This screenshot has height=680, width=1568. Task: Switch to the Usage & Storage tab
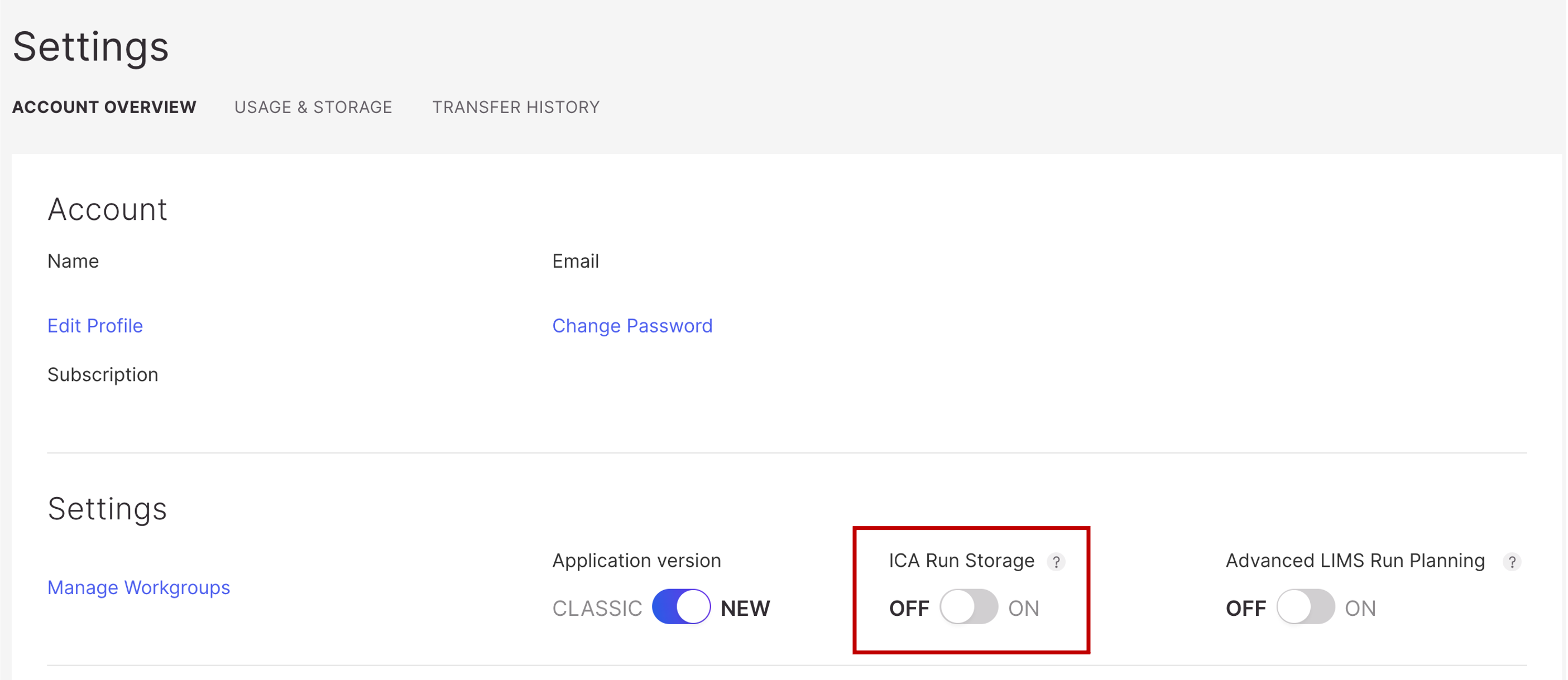[314, 107]
